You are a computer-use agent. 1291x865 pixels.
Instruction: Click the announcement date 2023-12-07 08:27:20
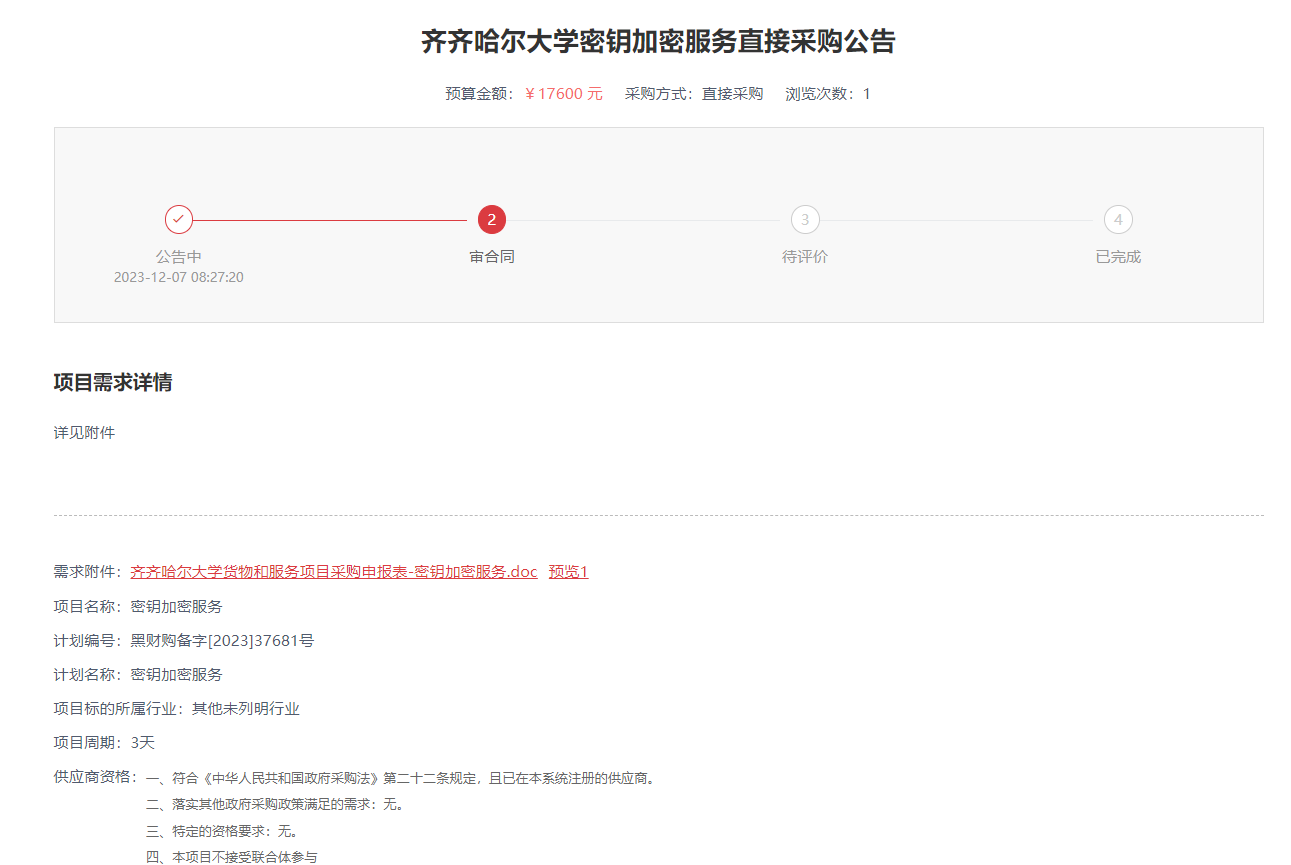179,276
